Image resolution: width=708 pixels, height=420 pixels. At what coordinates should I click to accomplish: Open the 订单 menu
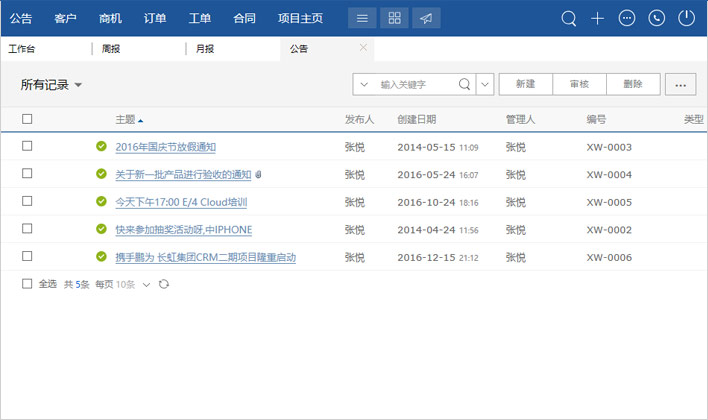tap(155, 18)
